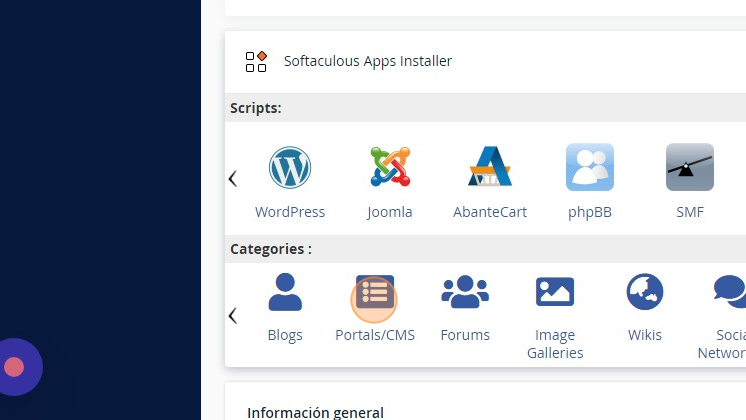Click the SMF text label
The height and width of the screenshot is (420, 746).
coord(690,212)
